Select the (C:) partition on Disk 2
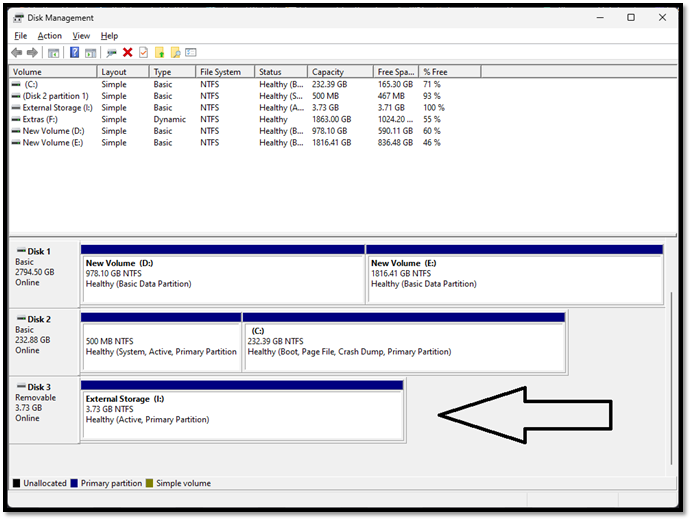Screen dimensions: 692x521 coord(404,345)
